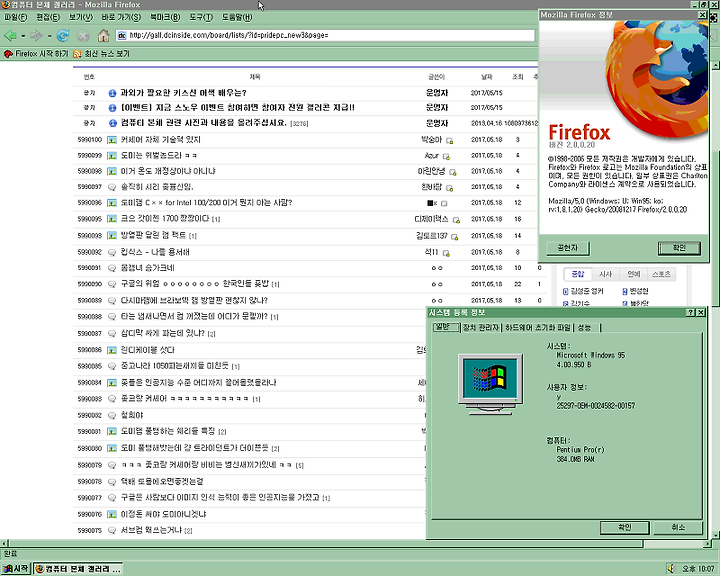Open the 도움말(H) menu
720x576 pixels.
point(237,17)
